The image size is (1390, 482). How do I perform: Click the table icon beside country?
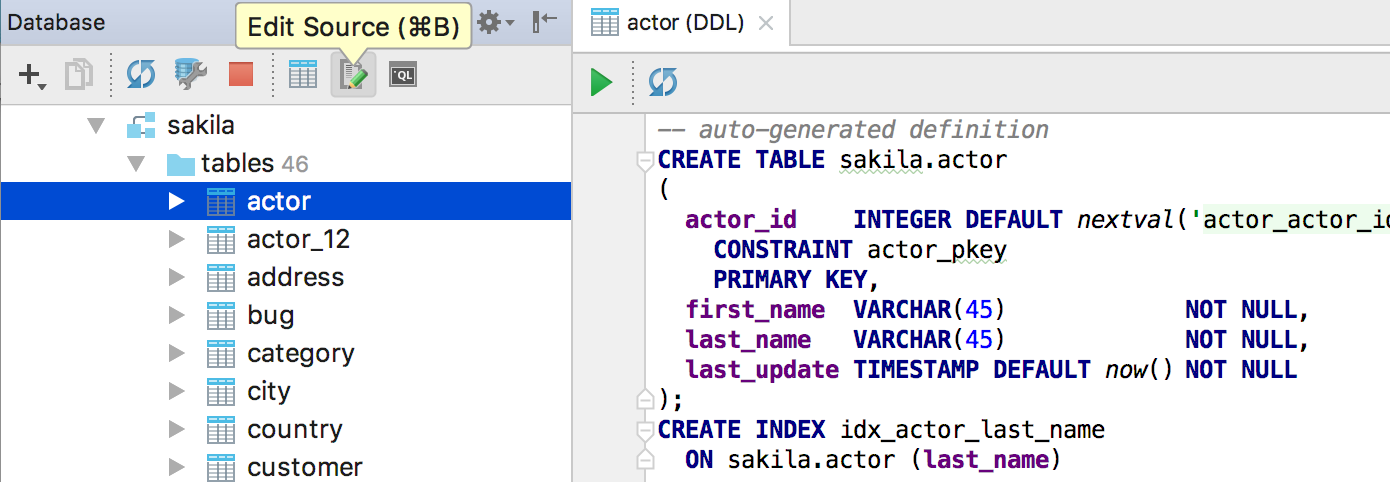click(220, 430)
